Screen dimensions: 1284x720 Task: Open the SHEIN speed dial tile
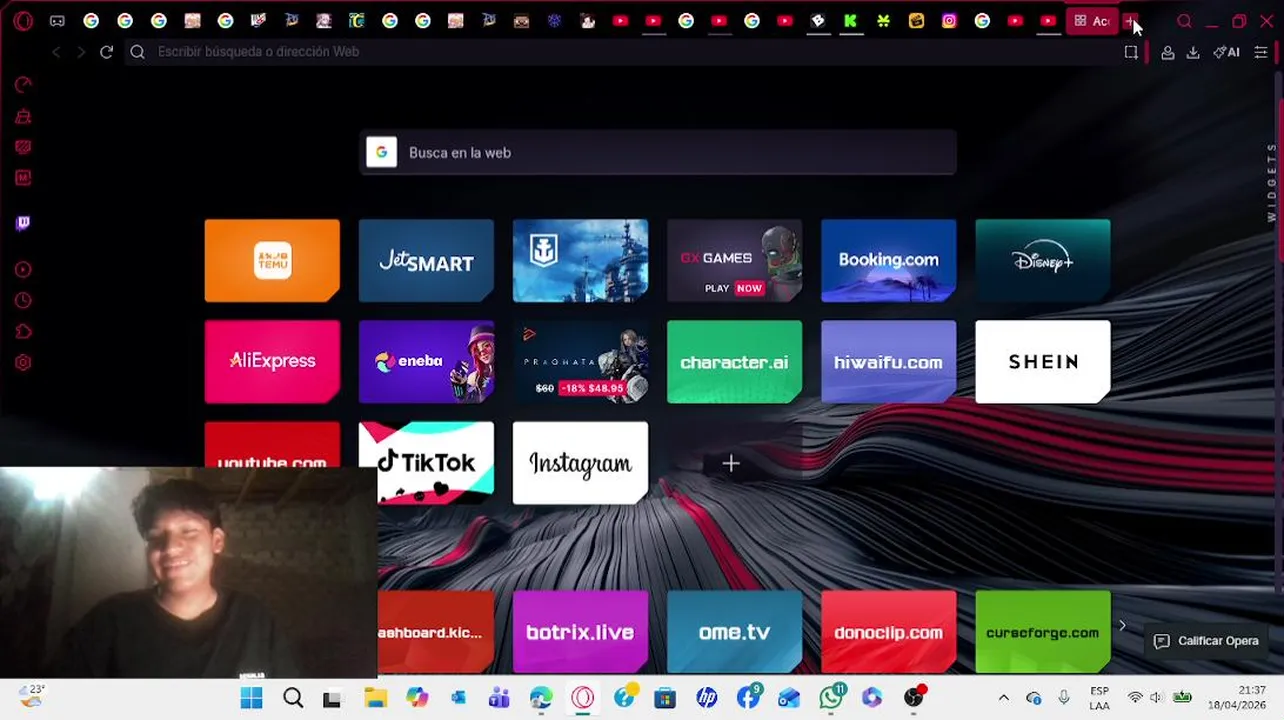[1042, 361]
